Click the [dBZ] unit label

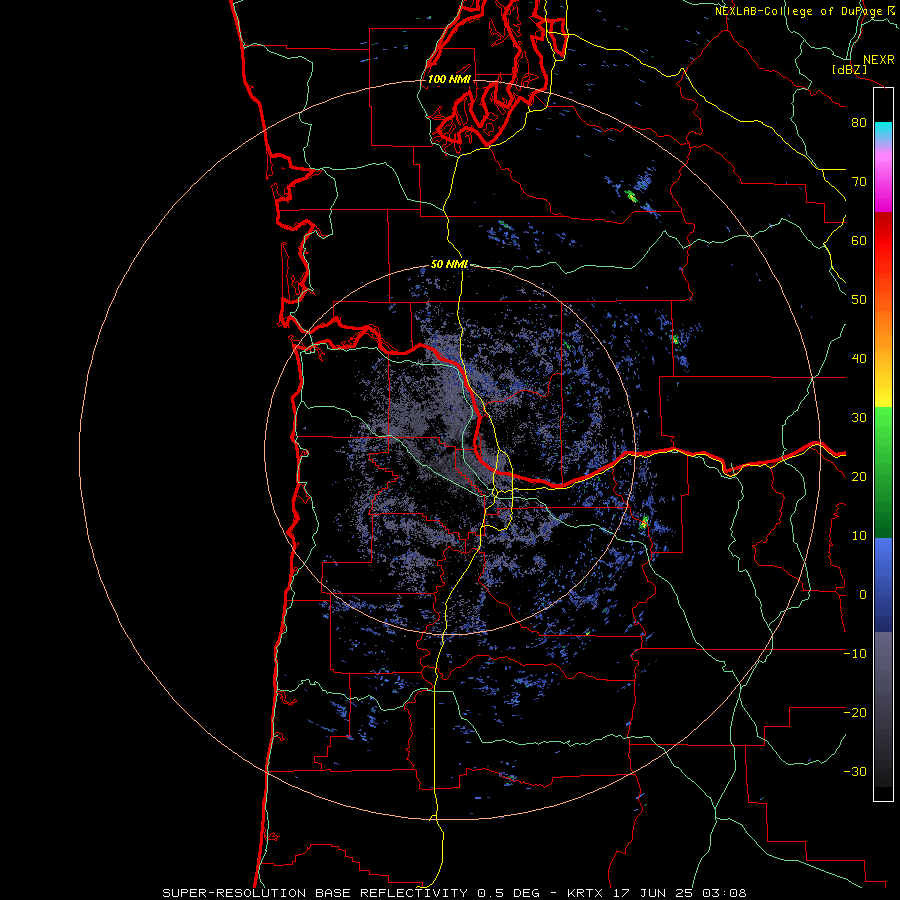click(849, 70)
